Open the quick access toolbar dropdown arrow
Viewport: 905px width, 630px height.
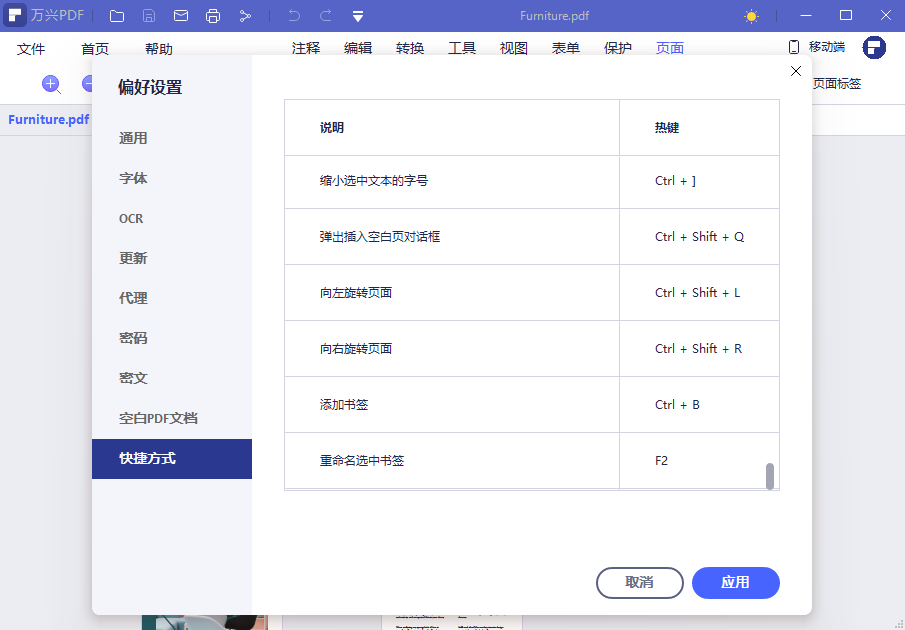pyautogui.click(x=357, y=15)
